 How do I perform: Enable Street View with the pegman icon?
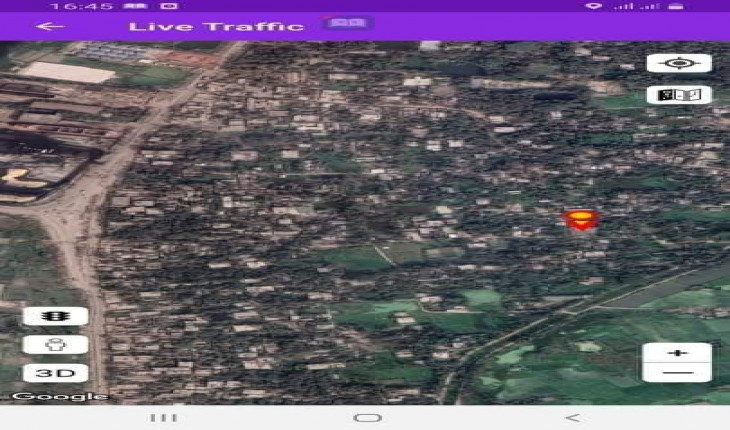(55, 345)
